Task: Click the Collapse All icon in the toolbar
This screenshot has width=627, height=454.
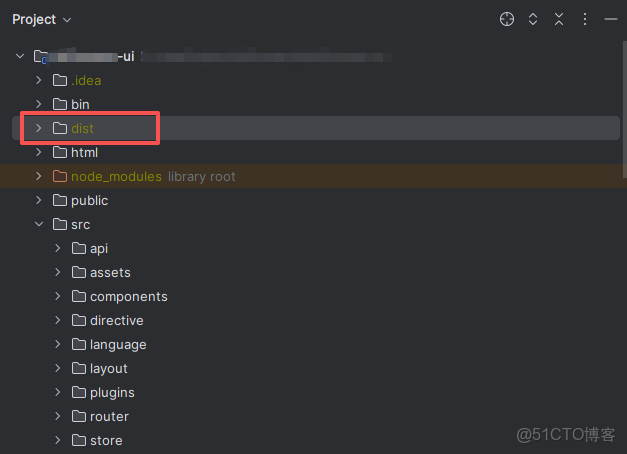Action: click(559, 19)
